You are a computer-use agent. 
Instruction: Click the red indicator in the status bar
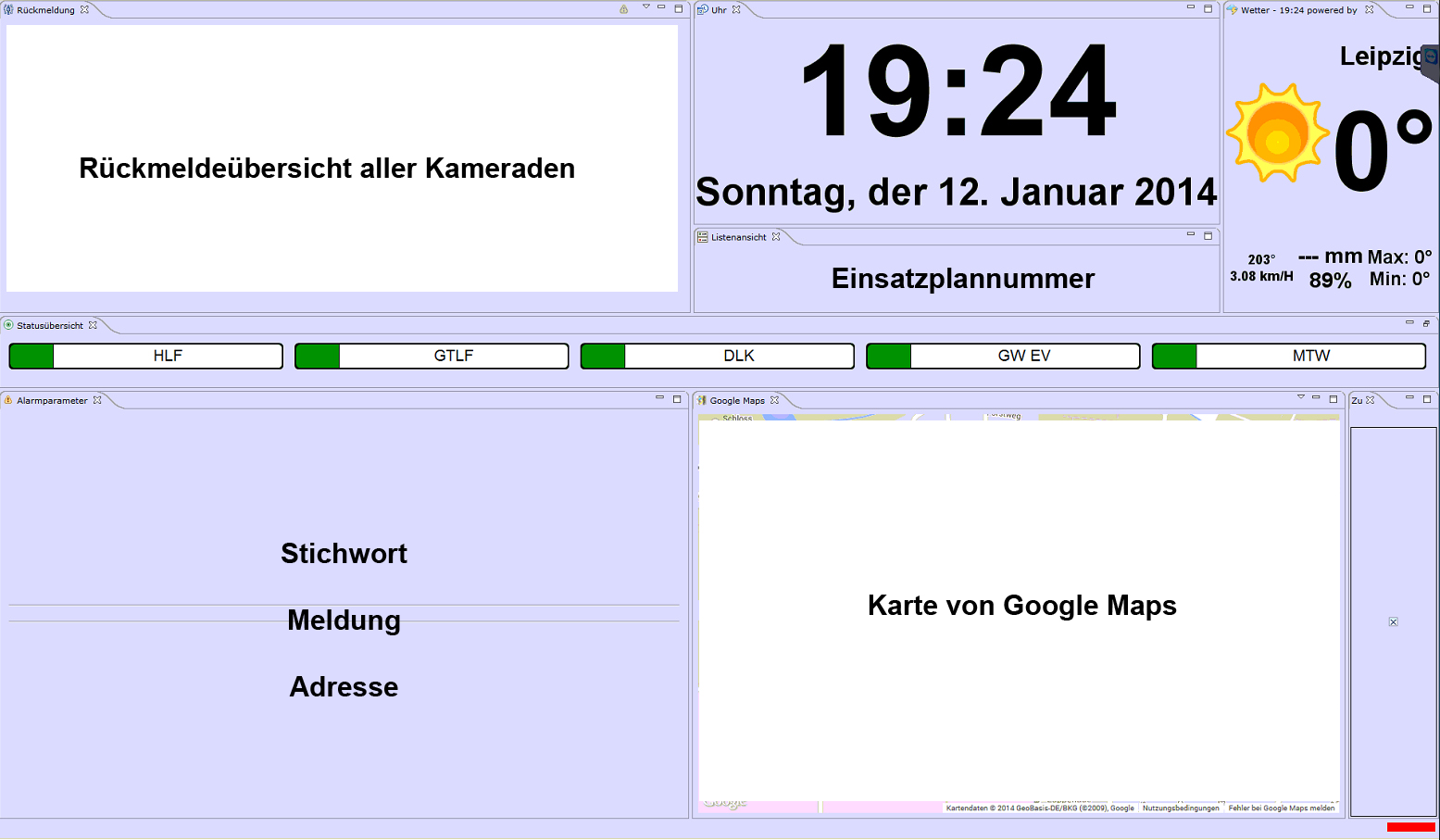coord(1410,827)
